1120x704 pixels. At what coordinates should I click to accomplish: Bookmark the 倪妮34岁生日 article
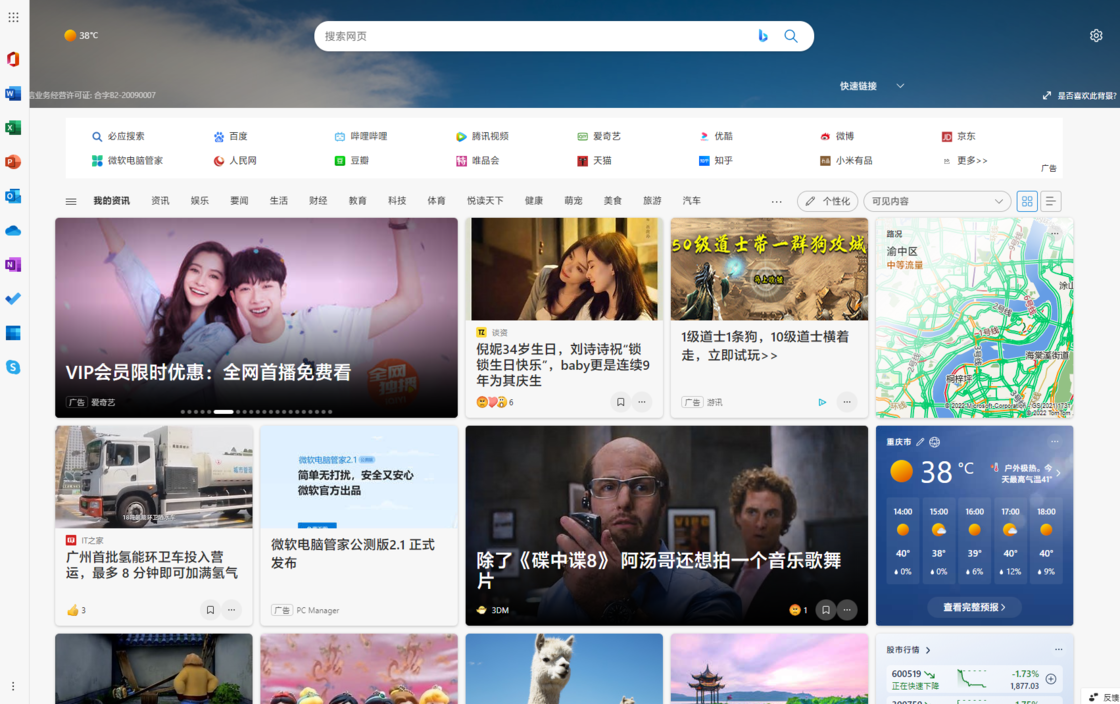(x=620, y=402)
